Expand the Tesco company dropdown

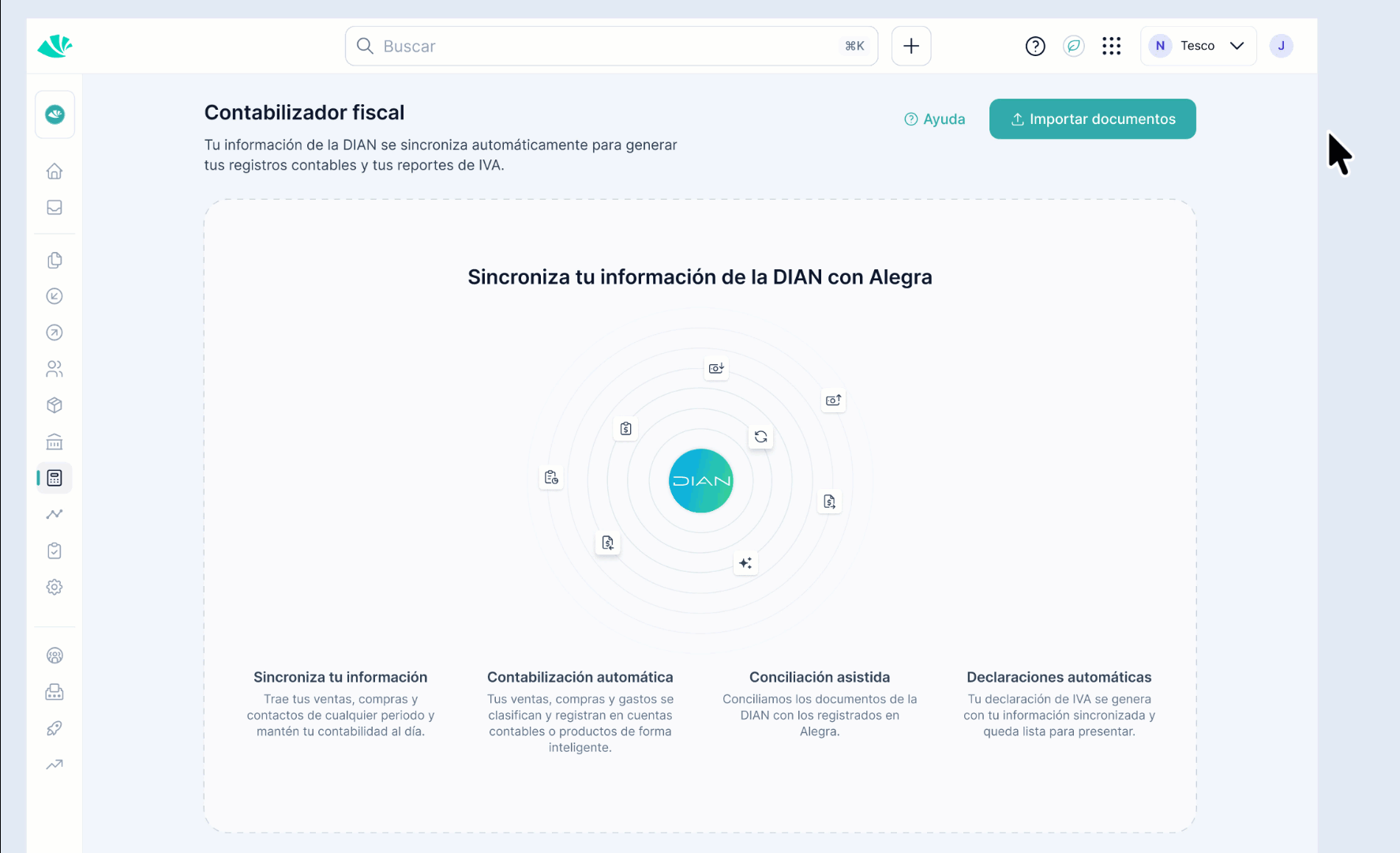click(x=1199, y=46)
